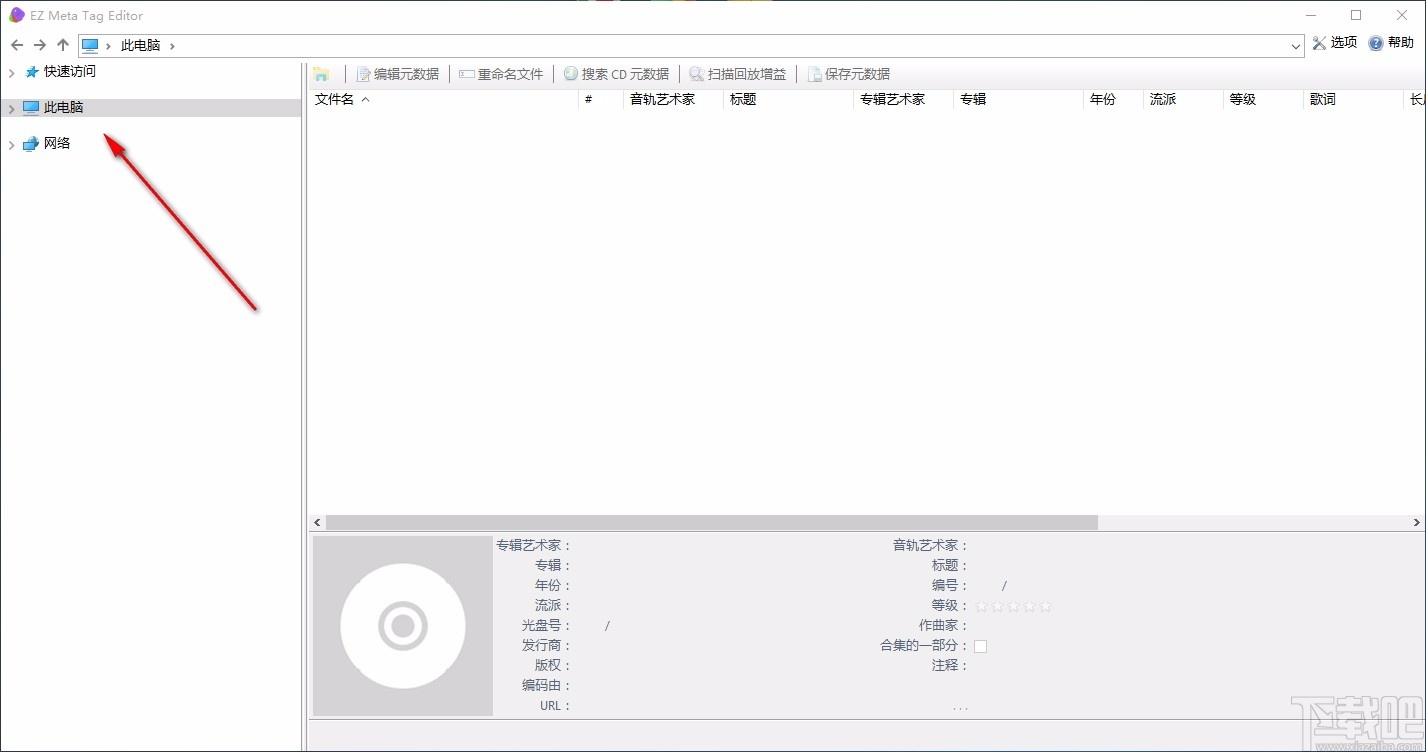Check the 合集的一部分 checkbox
Screen dimensions: 1426x752
point(980,646)
